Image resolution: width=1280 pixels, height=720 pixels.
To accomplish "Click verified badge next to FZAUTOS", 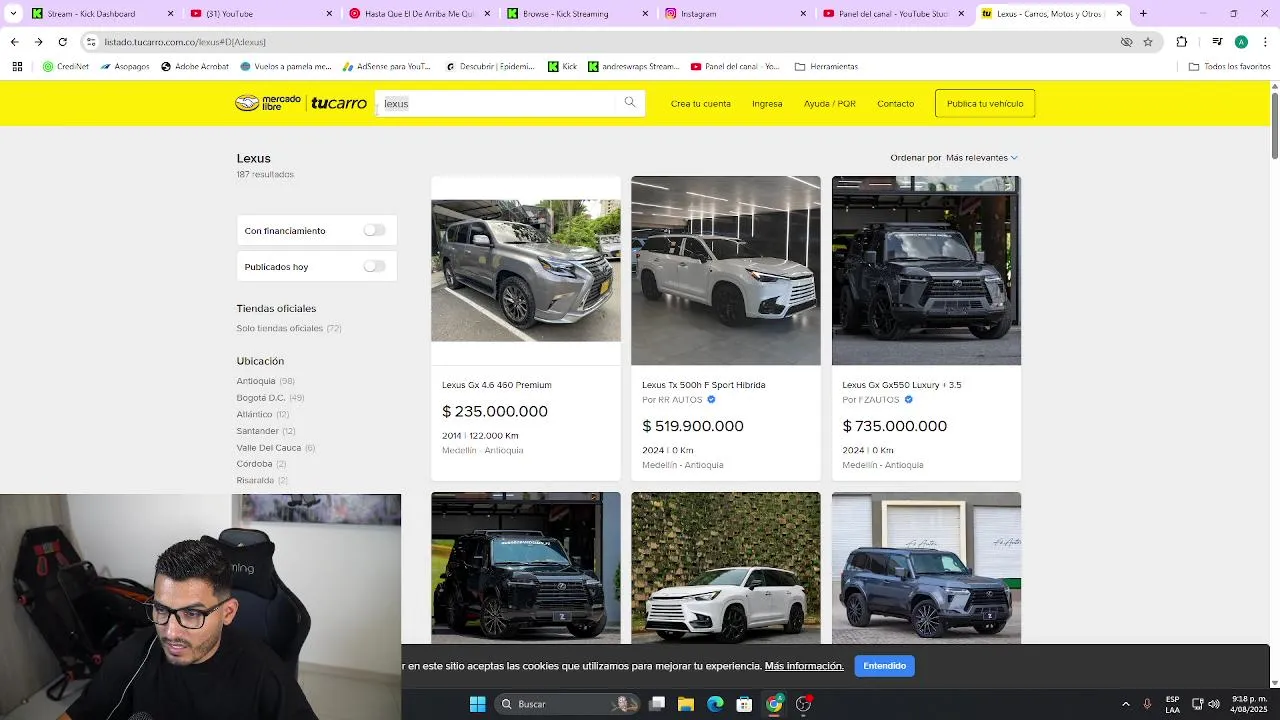I will (908, 399).
